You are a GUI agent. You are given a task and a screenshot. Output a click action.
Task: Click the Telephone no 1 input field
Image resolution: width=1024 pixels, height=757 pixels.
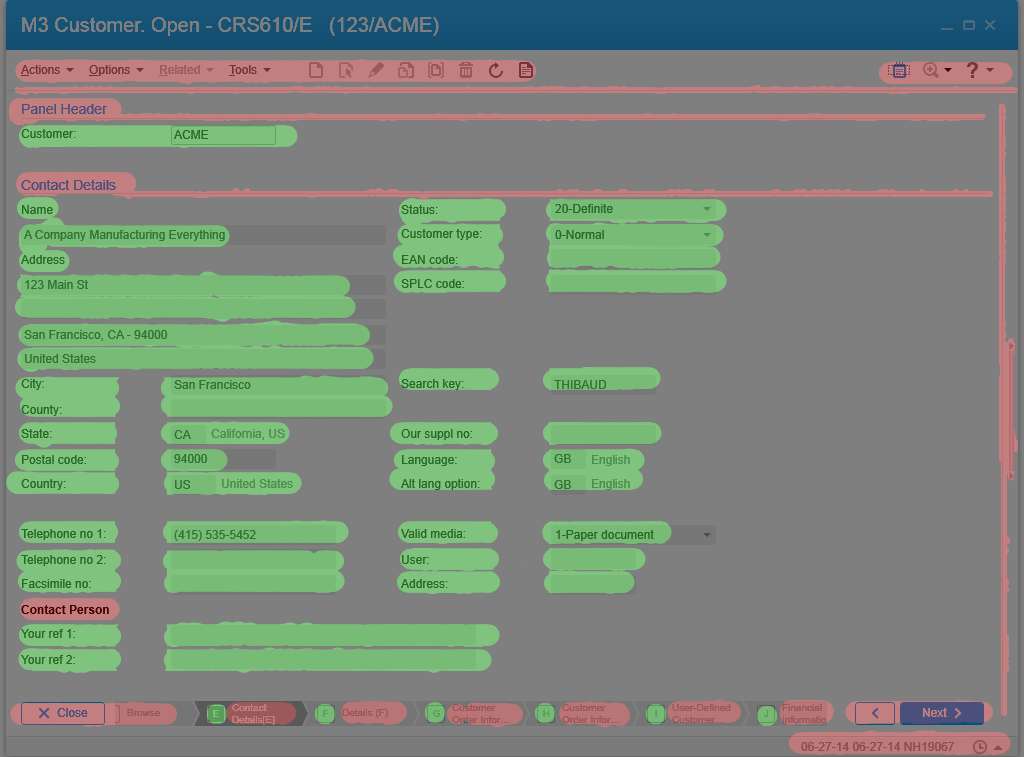(255, 534)
